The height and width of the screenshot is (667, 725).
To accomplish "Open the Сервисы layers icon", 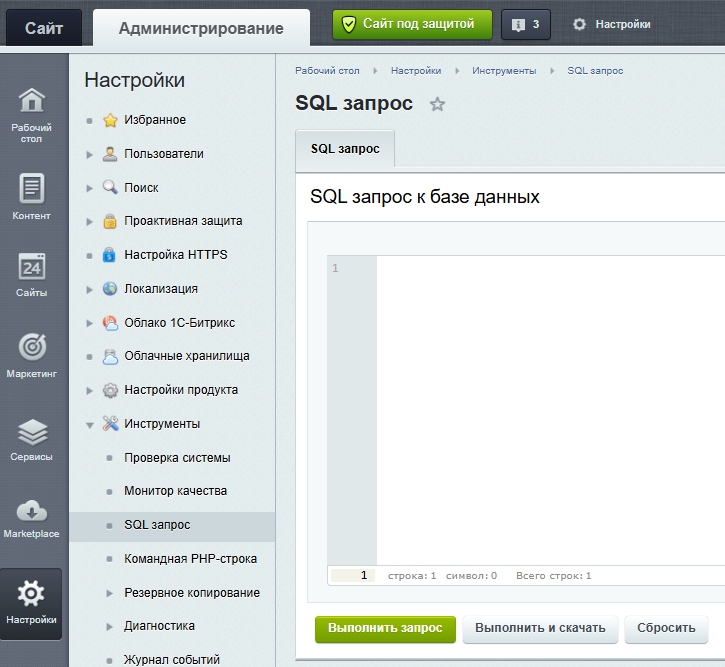I will point(32,438).
